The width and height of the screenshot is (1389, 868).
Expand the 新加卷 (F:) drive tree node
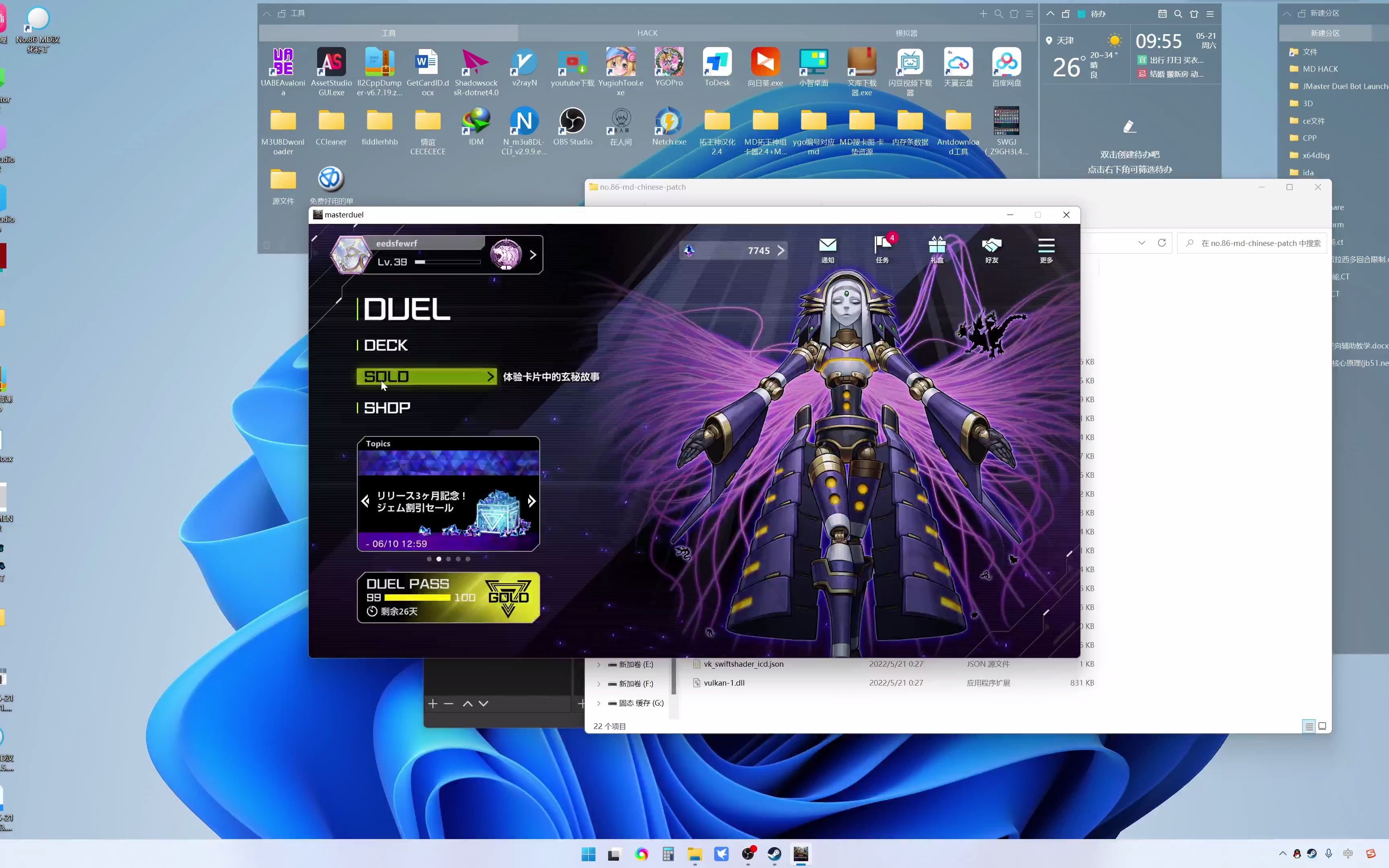(x=599, y=684)
